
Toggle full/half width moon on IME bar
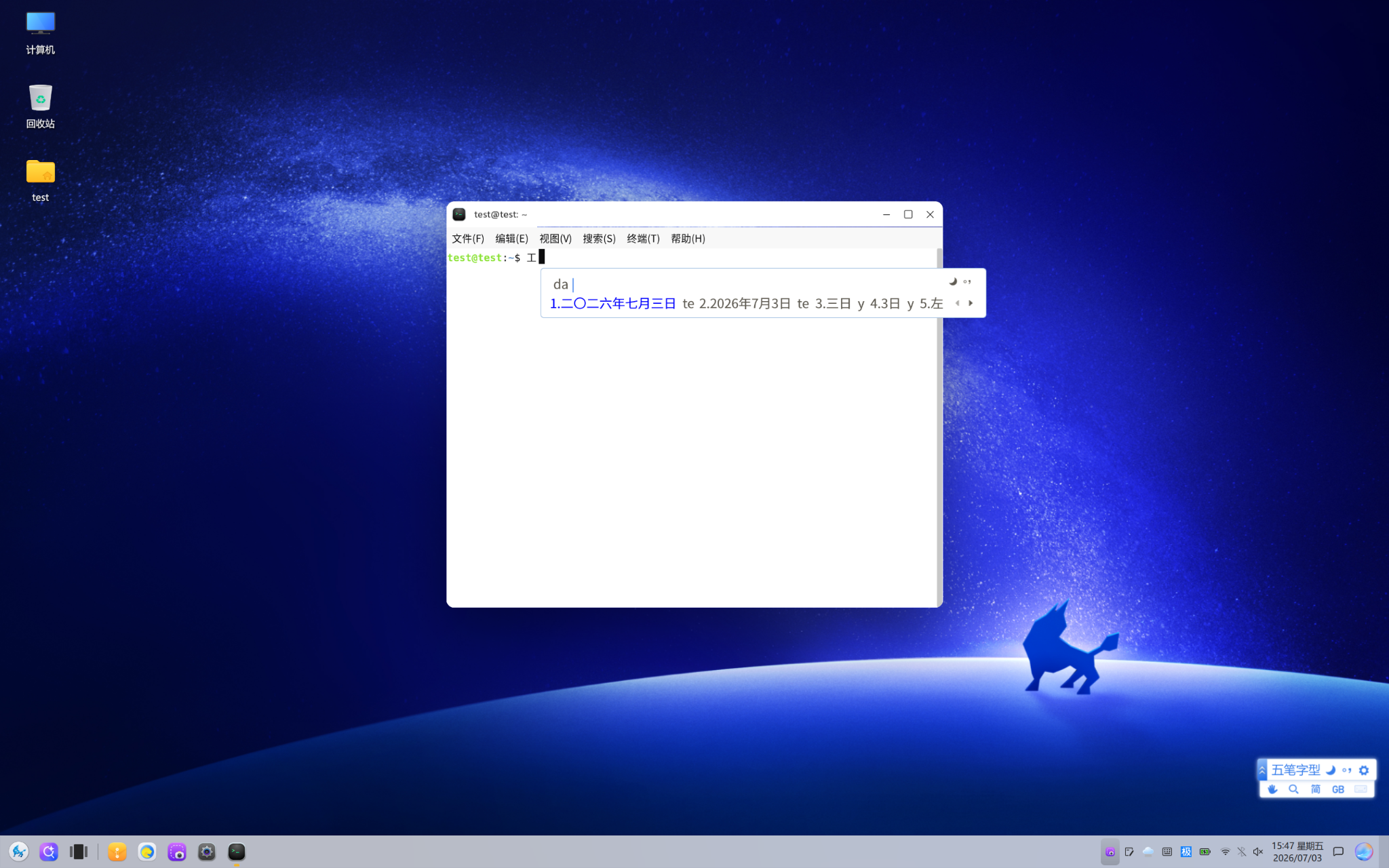pos(1331,770)
